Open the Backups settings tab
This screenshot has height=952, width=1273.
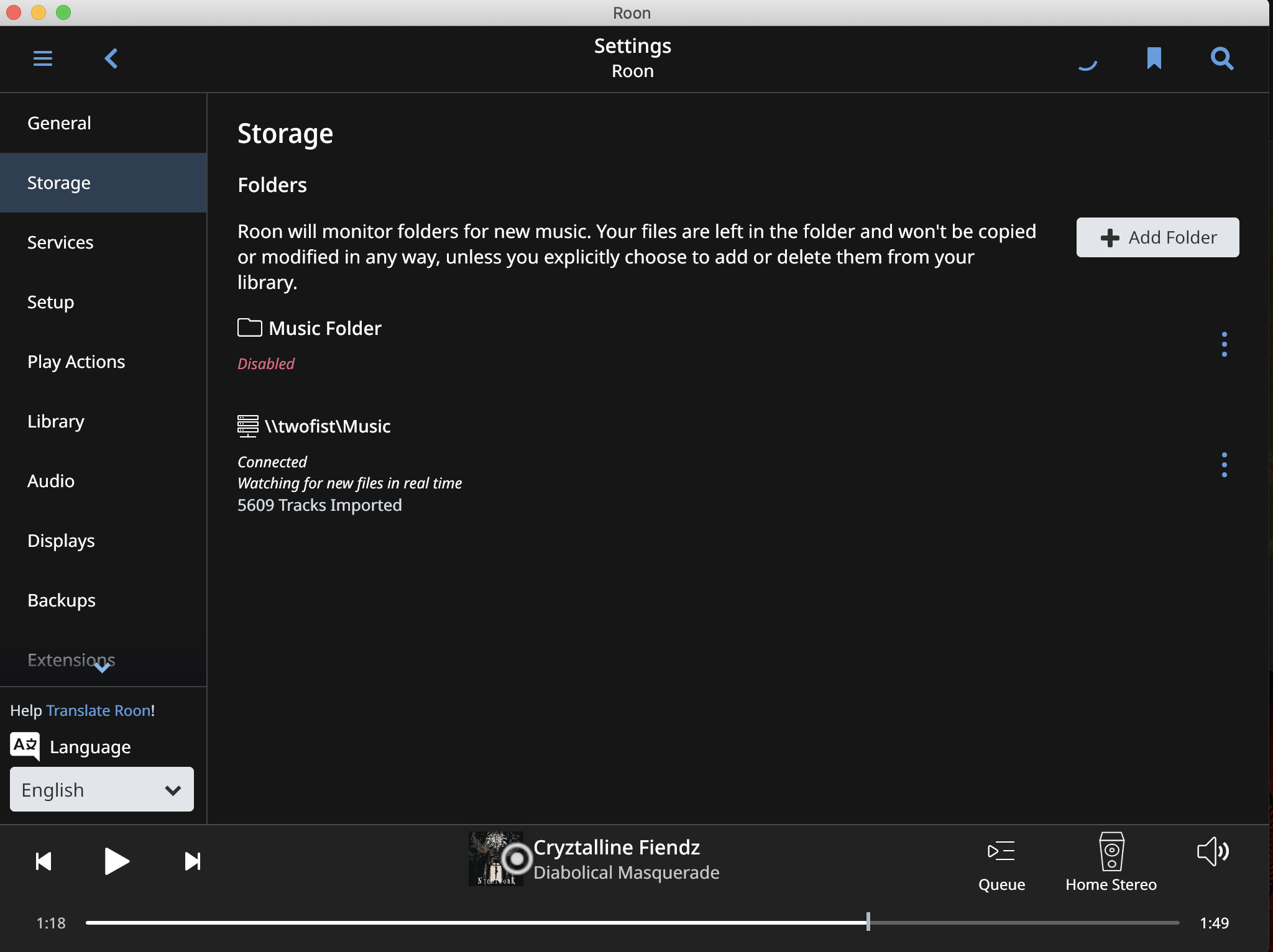pyautogui.click(x=103, y=600)
